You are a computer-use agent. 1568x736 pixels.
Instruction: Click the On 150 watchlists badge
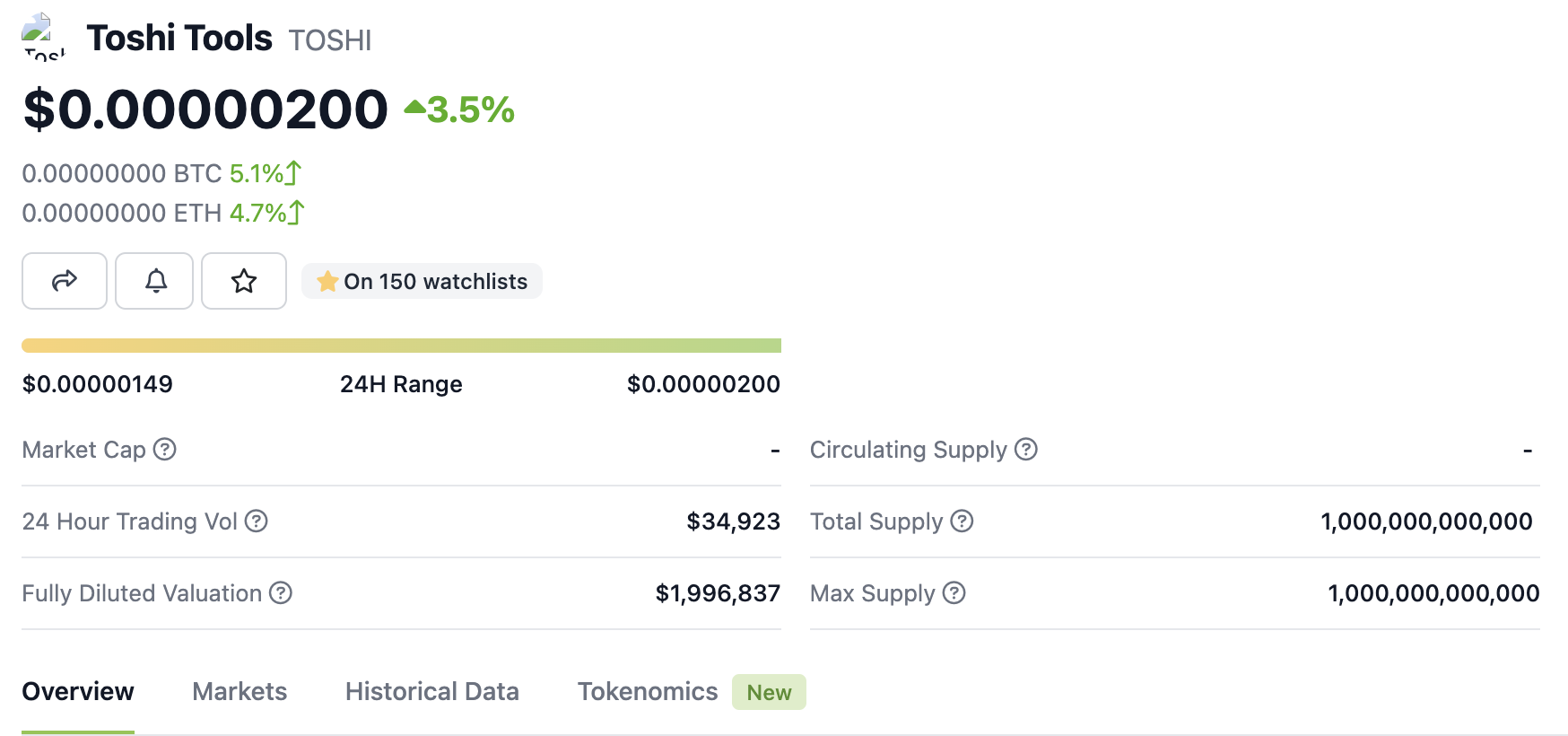[422, 281]
